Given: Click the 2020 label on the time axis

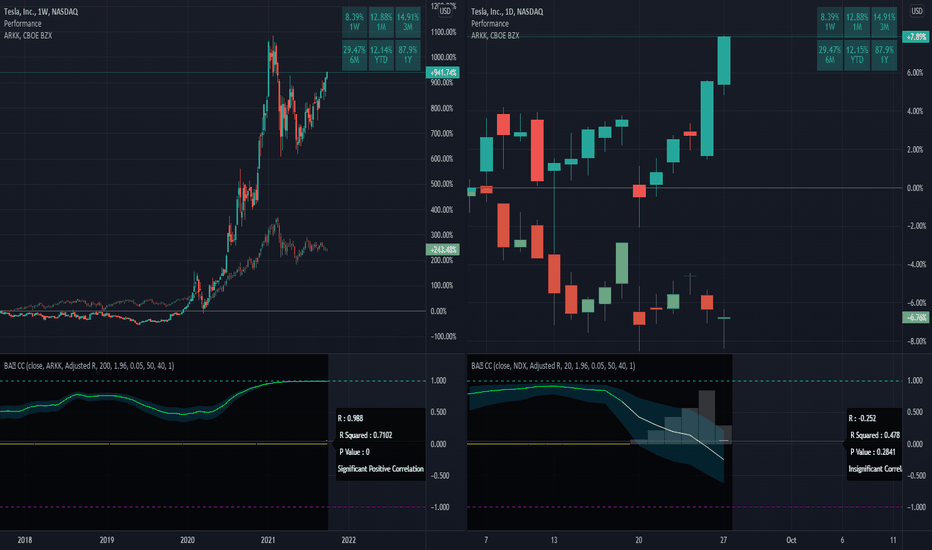Looking at the screenshot, I should tap(187, 540).
